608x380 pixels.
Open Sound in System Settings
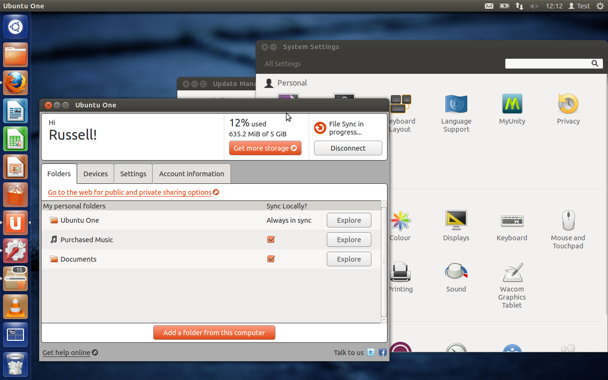456,277
